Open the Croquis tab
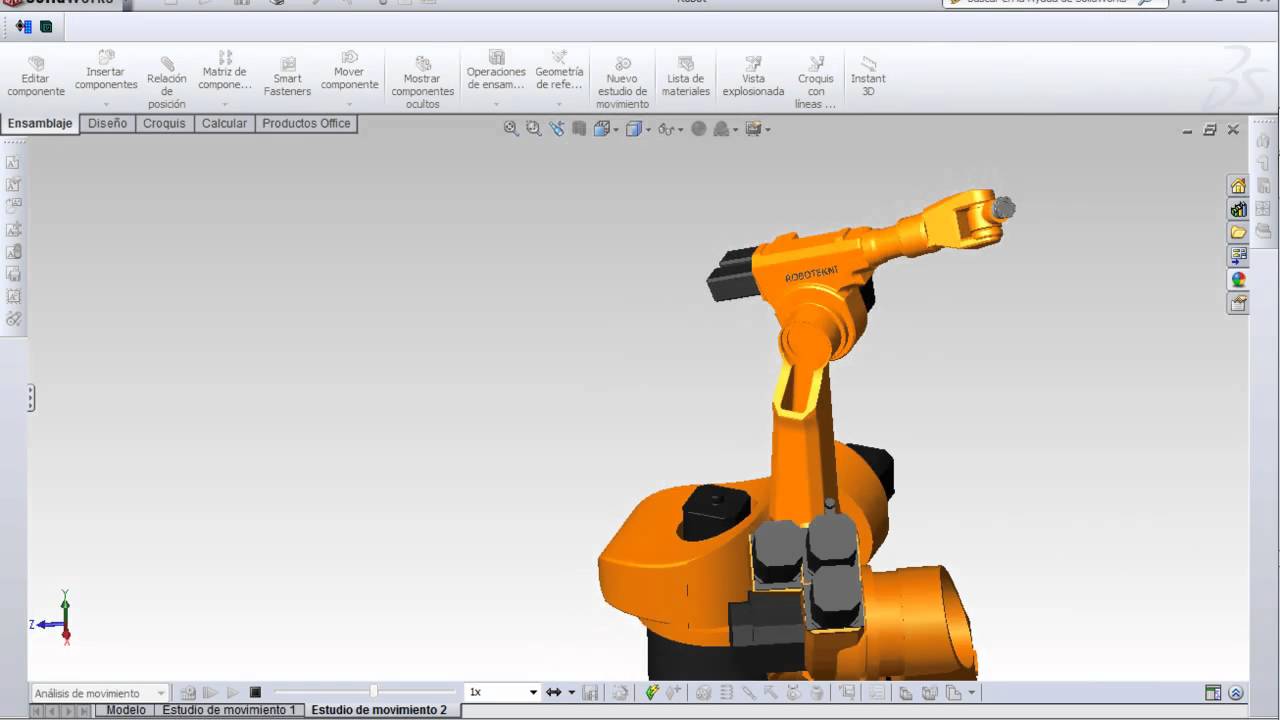This screenshot has height=720, width=1280. 164,124
